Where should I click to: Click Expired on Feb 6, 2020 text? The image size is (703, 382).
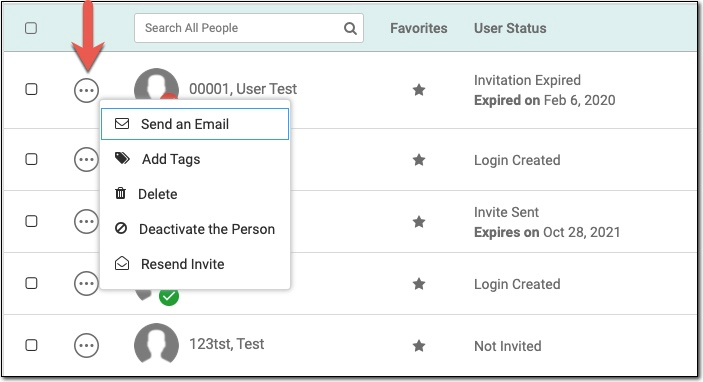[544, 100]
